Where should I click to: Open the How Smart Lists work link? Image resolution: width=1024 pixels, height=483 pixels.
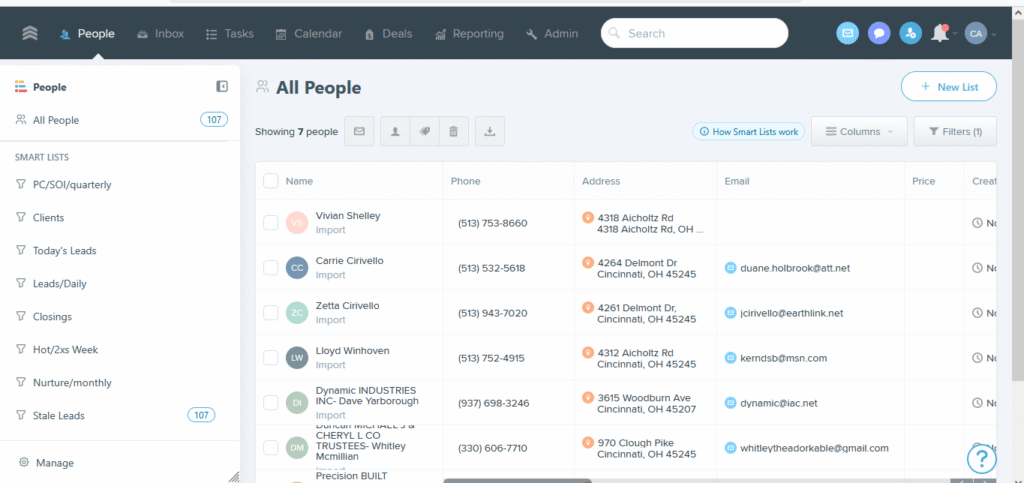(x=748, y=131)
